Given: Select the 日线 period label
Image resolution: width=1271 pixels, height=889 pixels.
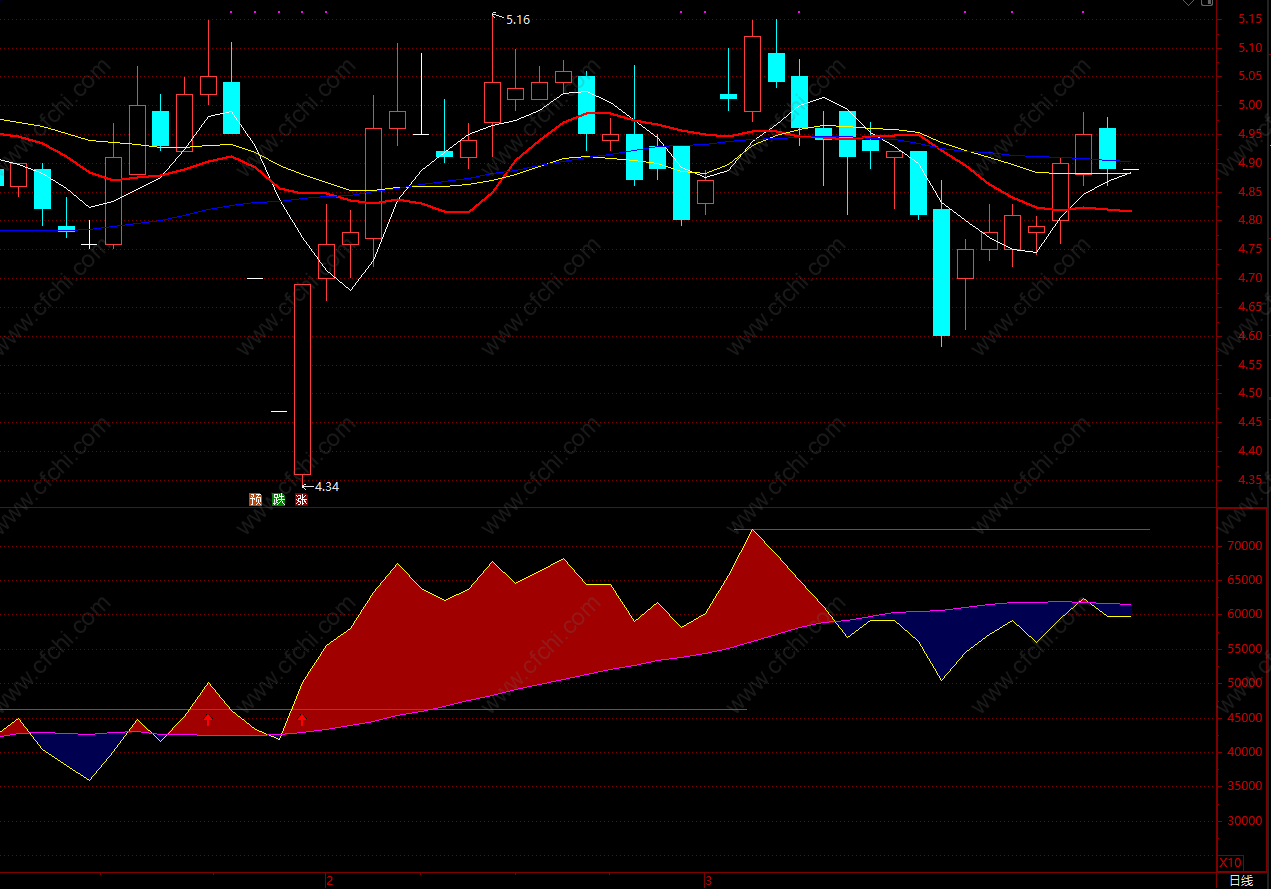Looking at the screenshot, I should [x=1241, y=880].
